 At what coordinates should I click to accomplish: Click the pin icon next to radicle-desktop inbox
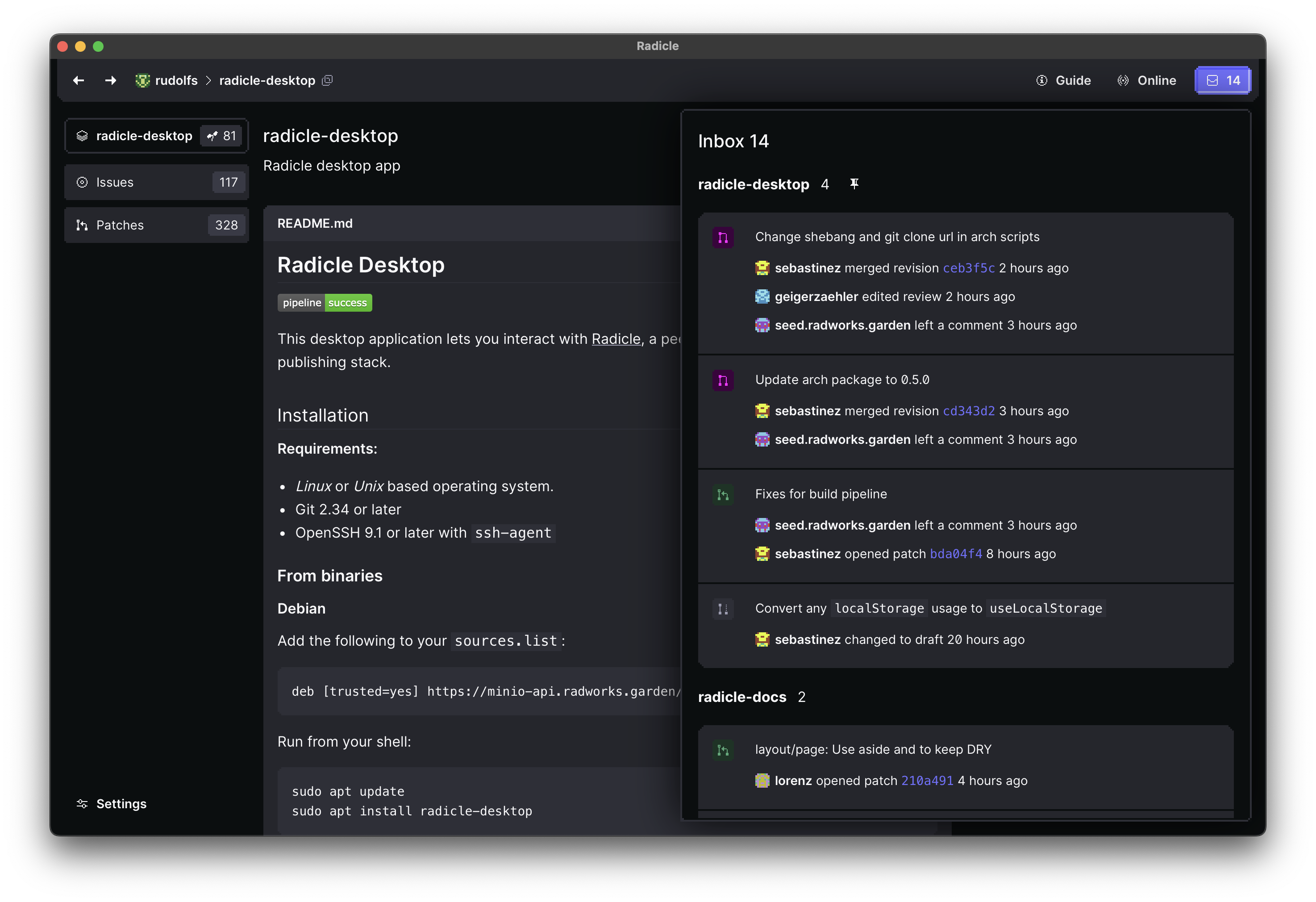click(854, 184)
